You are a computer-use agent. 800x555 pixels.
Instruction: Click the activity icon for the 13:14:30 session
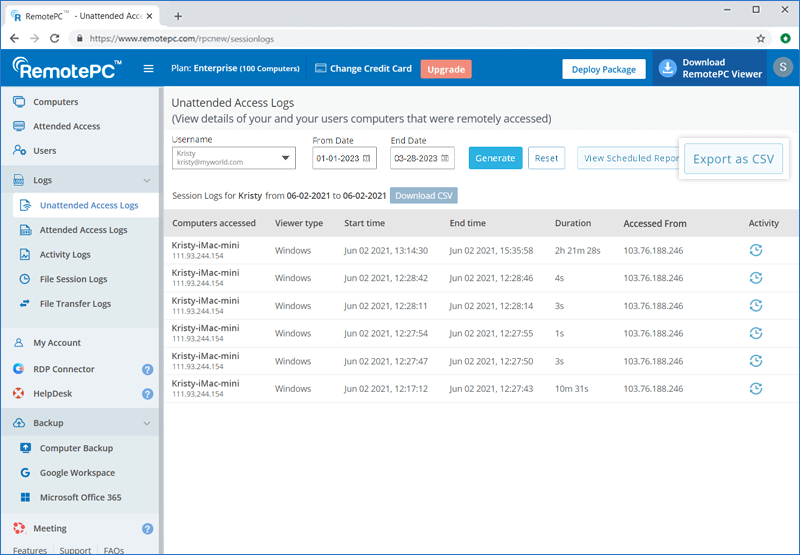pyautogui.click(x=756, y=250)
